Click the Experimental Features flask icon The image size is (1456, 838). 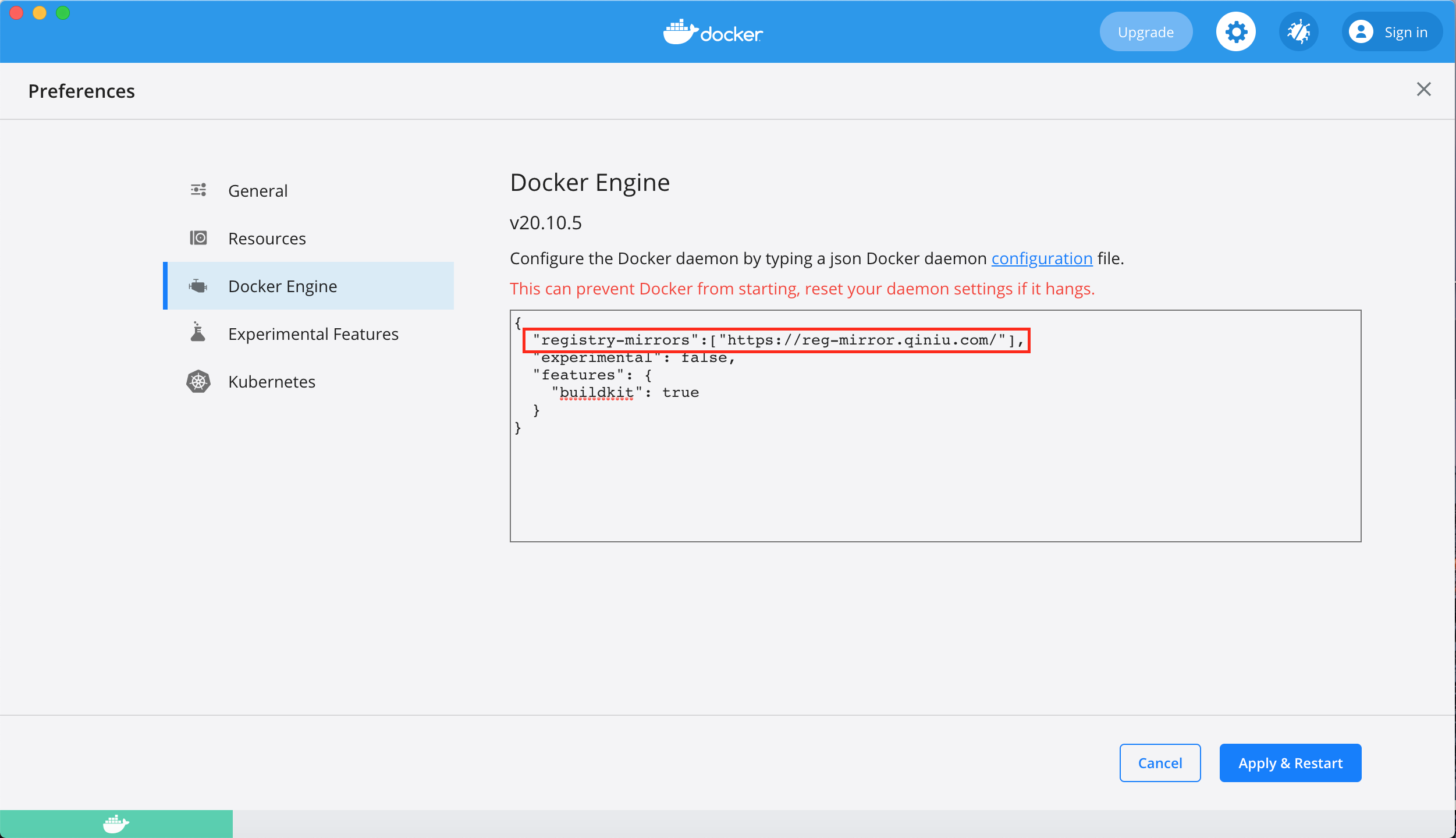click(198, 332)
